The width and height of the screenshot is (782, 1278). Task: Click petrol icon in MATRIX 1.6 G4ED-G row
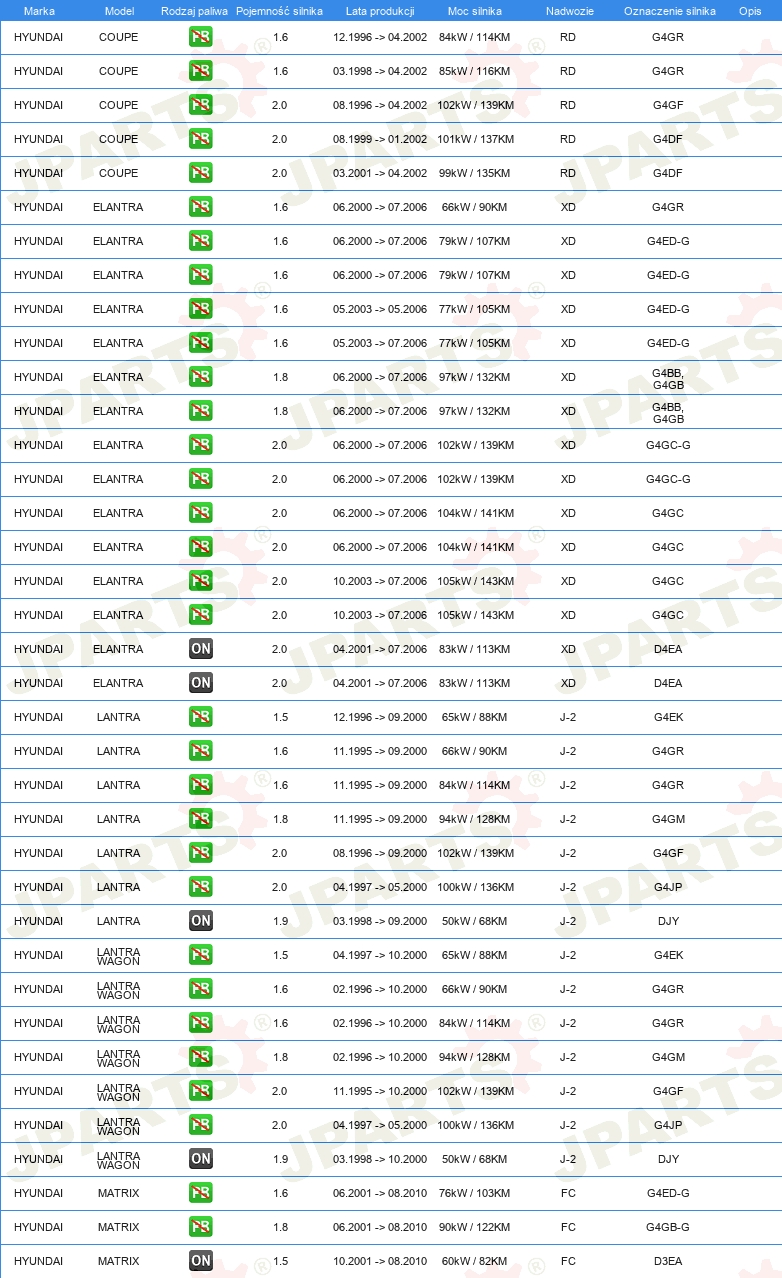[200, 1193]
